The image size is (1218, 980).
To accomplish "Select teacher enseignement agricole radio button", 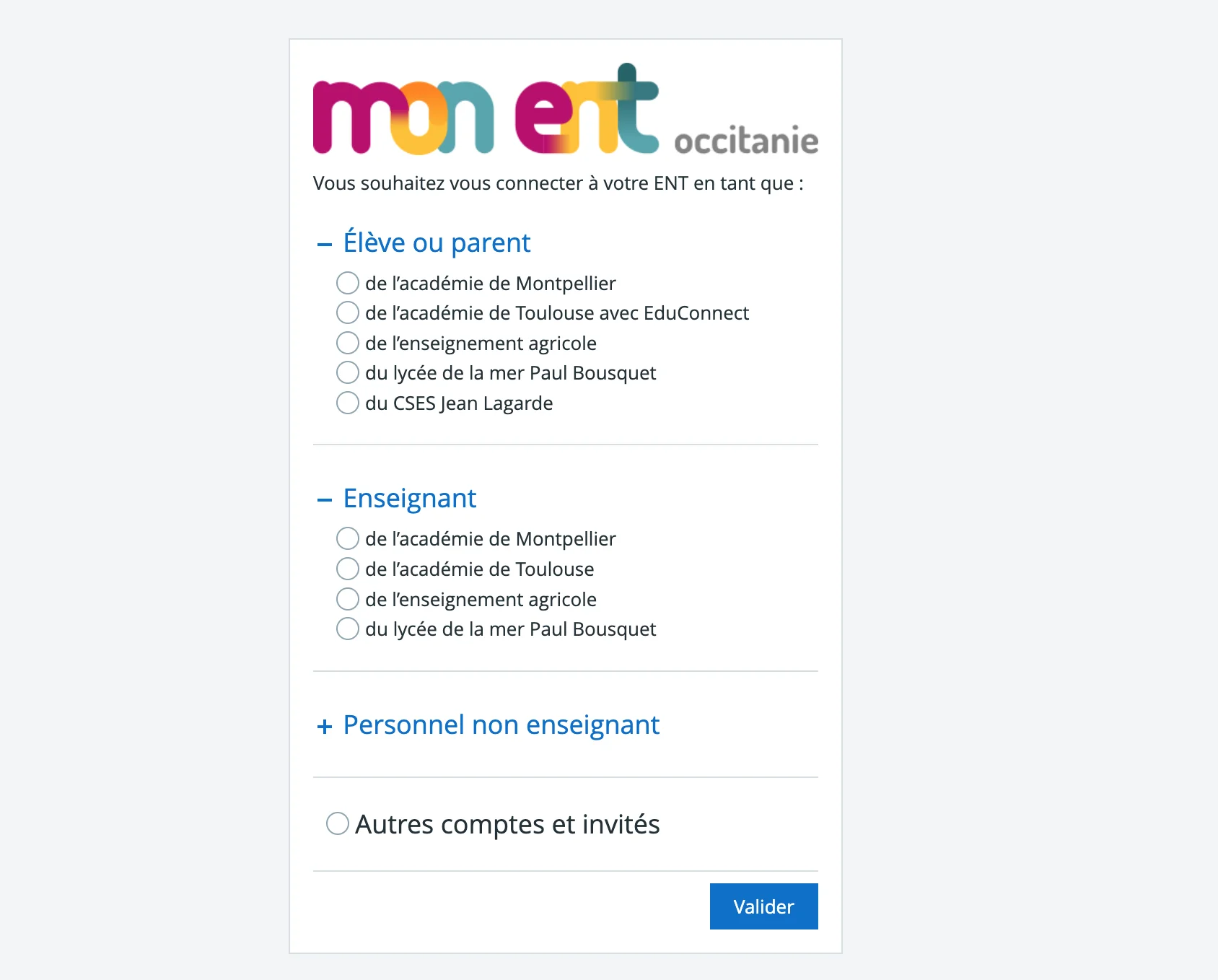I will click(348, 599).
